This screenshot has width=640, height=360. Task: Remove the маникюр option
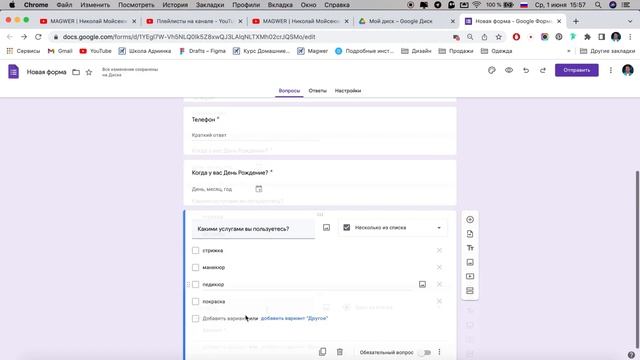coord(439,267)
